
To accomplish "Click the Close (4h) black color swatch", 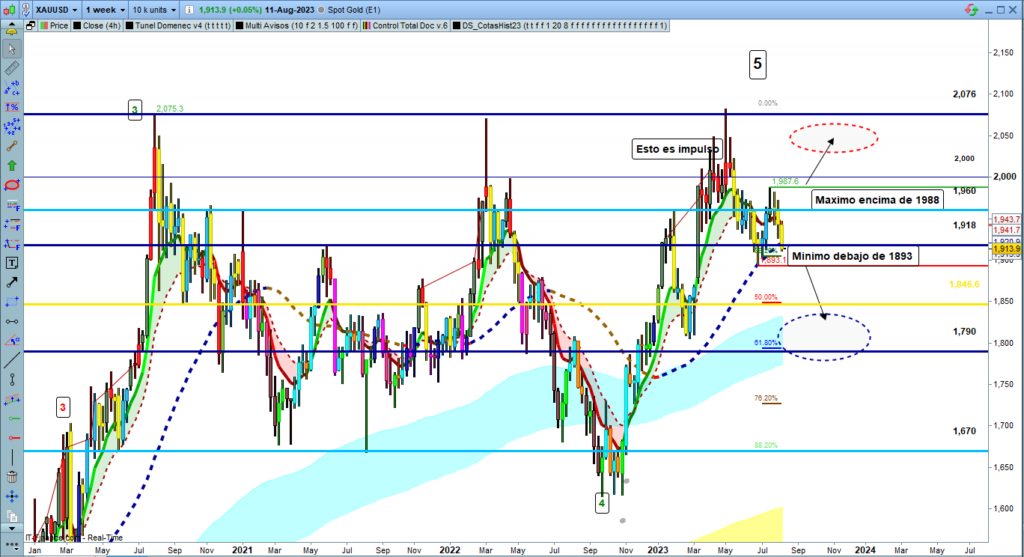I will pyautogui.click(x=79, y=26).
